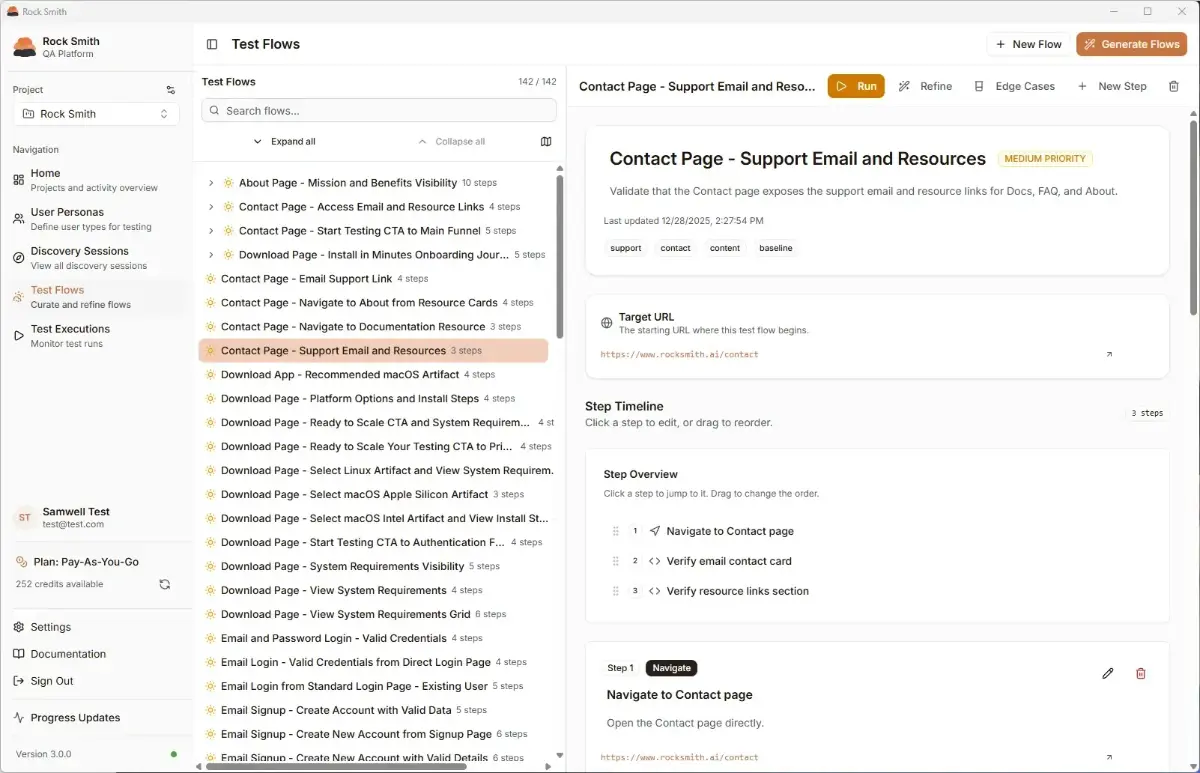Screen dimensions: 1200x773
Task: Click the project filter settings icon
Action: point(170,90)
